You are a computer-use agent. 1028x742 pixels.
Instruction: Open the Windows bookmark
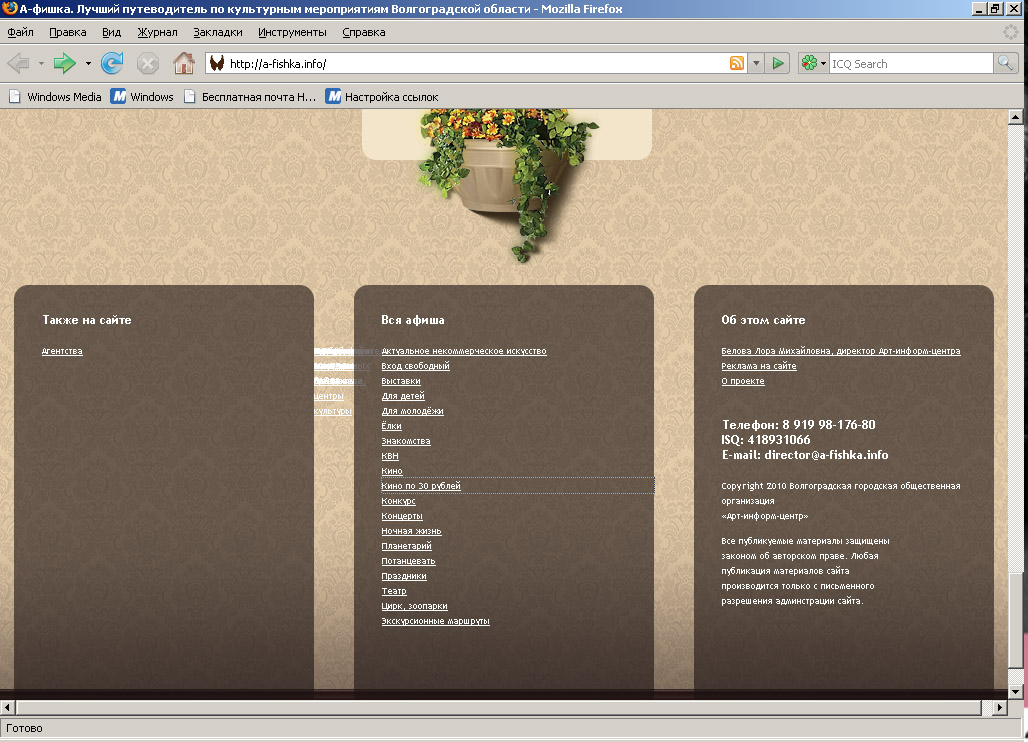[142, 97]
